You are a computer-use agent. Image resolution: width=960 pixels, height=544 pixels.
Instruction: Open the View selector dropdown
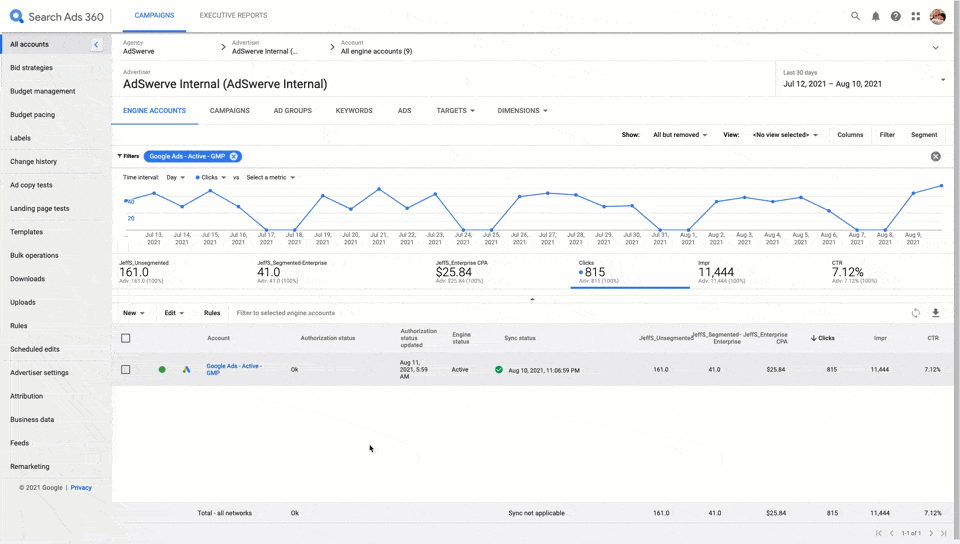pyautogui.click(x=785, y=135)
